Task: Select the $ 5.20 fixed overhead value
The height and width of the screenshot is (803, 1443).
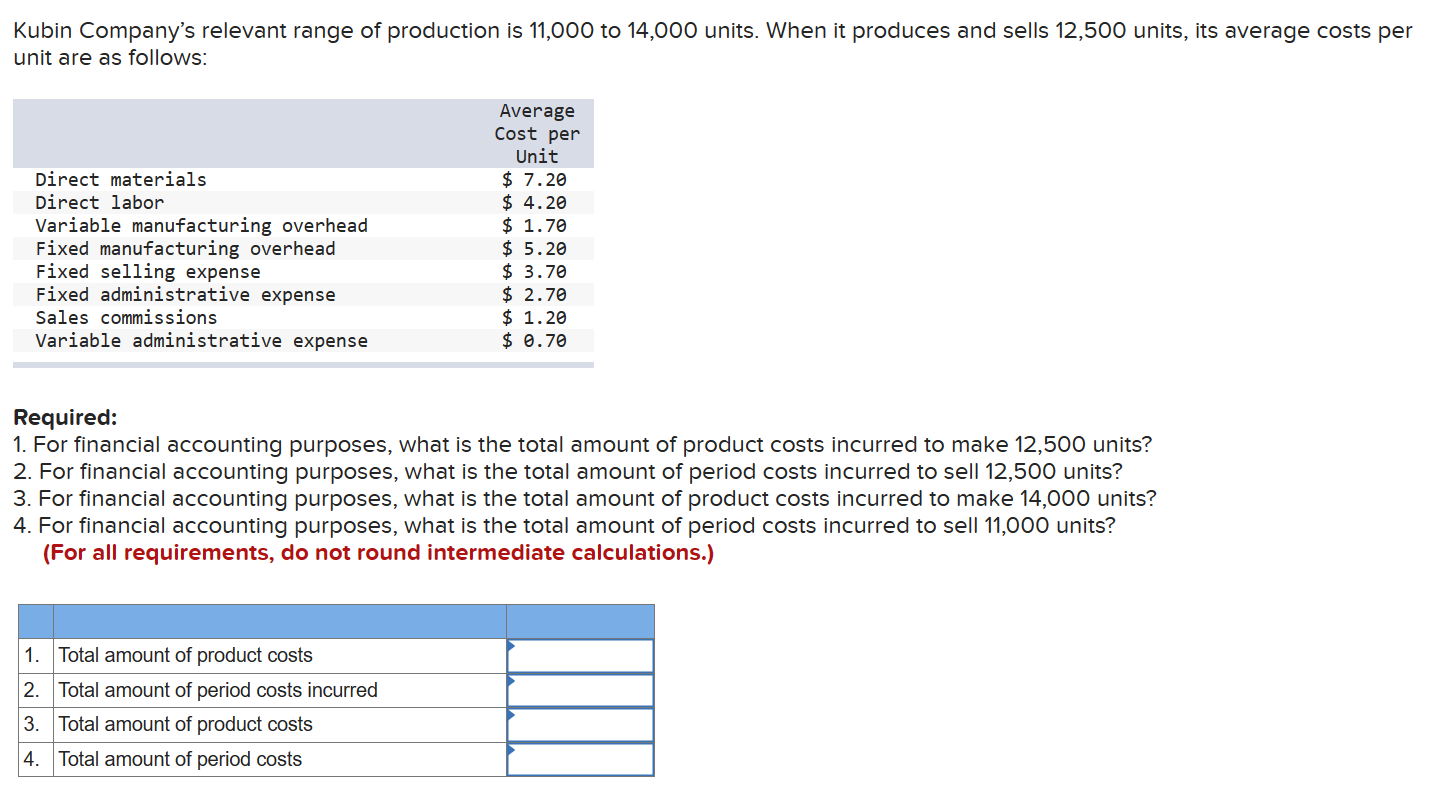Action: [534, 249]
